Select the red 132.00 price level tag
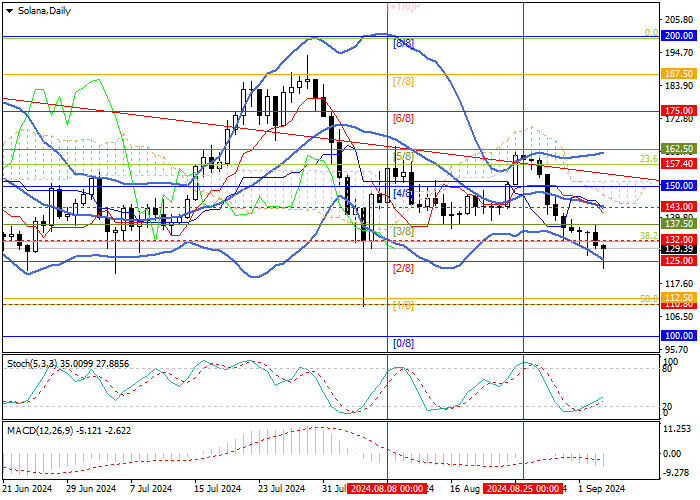Viewport: 700px width, 500px height. 679,240
